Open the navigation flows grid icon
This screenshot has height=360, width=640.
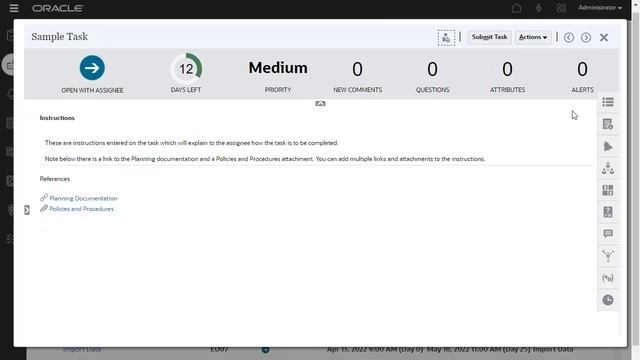click(561, 8)
